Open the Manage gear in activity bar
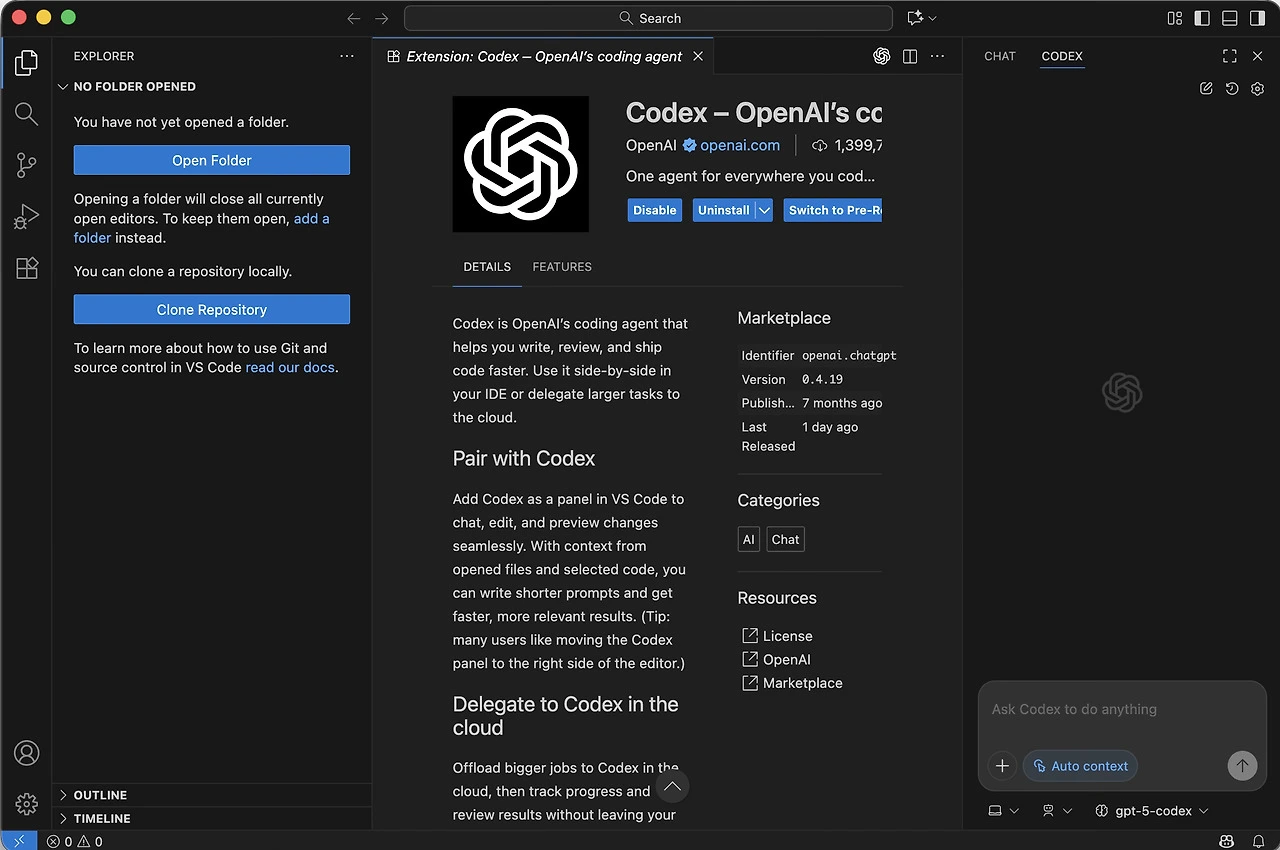Viewport: 1280px width, 850px height. pyautogui.click(x=27, y=803)
